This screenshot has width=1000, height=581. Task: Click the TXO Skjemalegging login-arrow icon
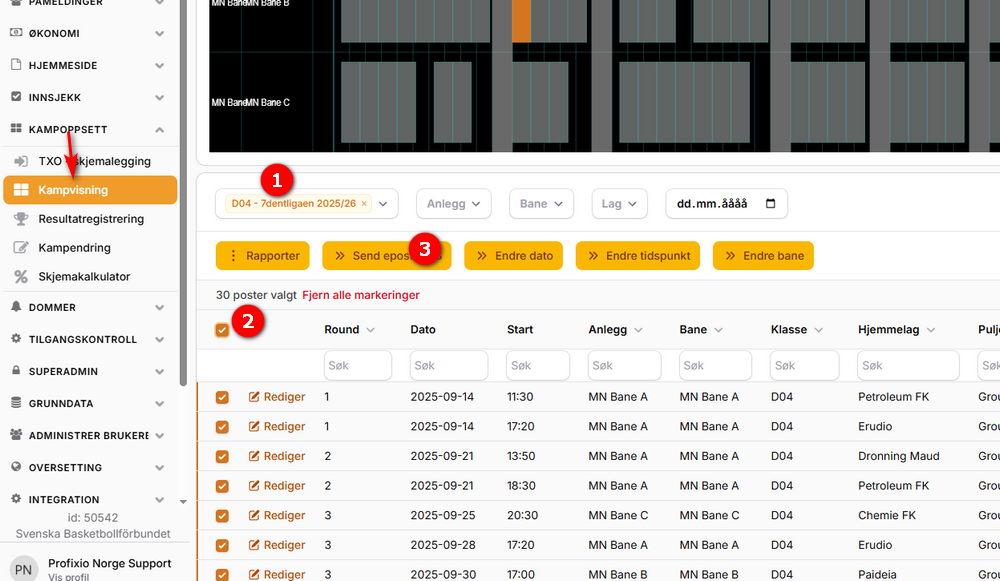(x=21, y=161)
